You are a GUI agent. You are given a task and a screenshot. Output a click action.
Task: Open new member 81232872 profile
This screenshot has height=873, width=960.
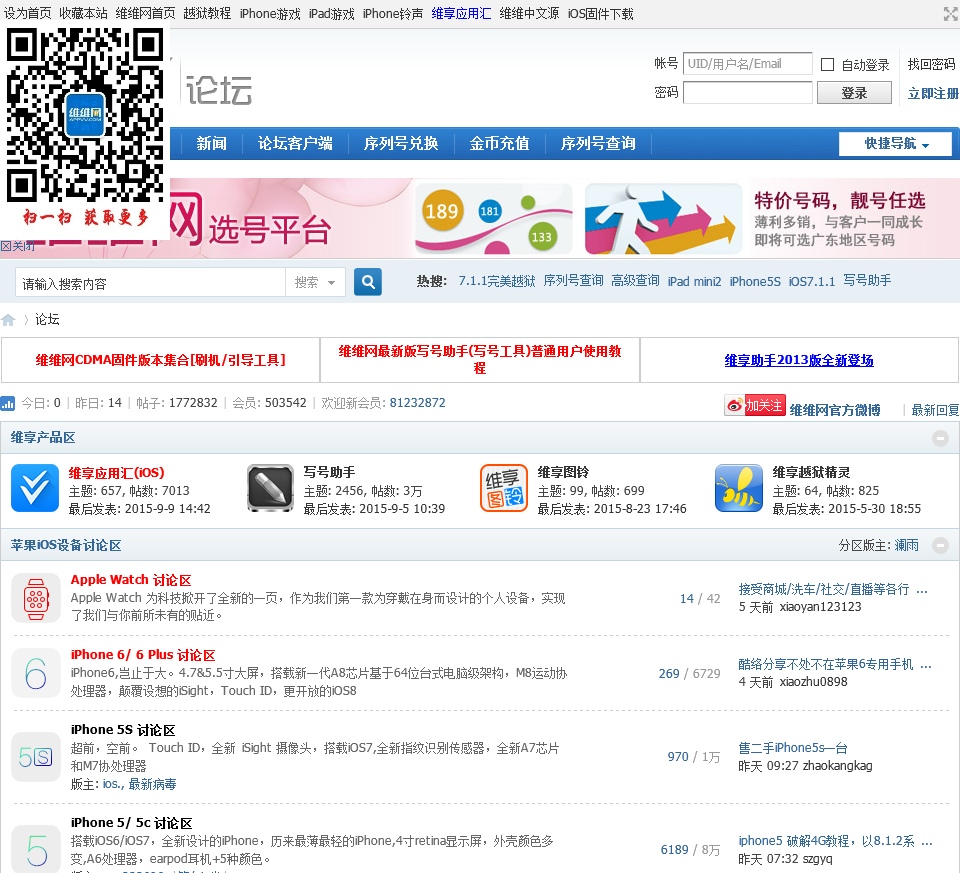click(418, 403)
